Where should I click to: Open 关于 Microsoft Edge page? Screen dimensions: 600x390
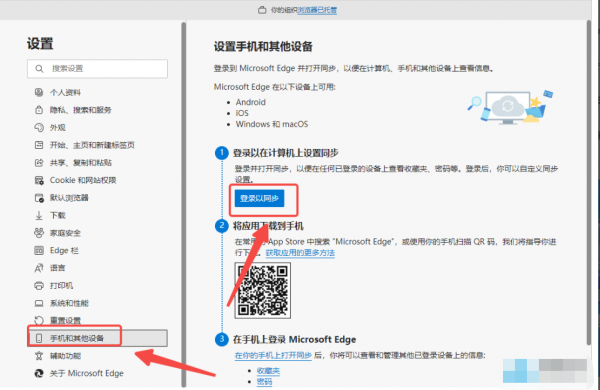tap(86, 373)
